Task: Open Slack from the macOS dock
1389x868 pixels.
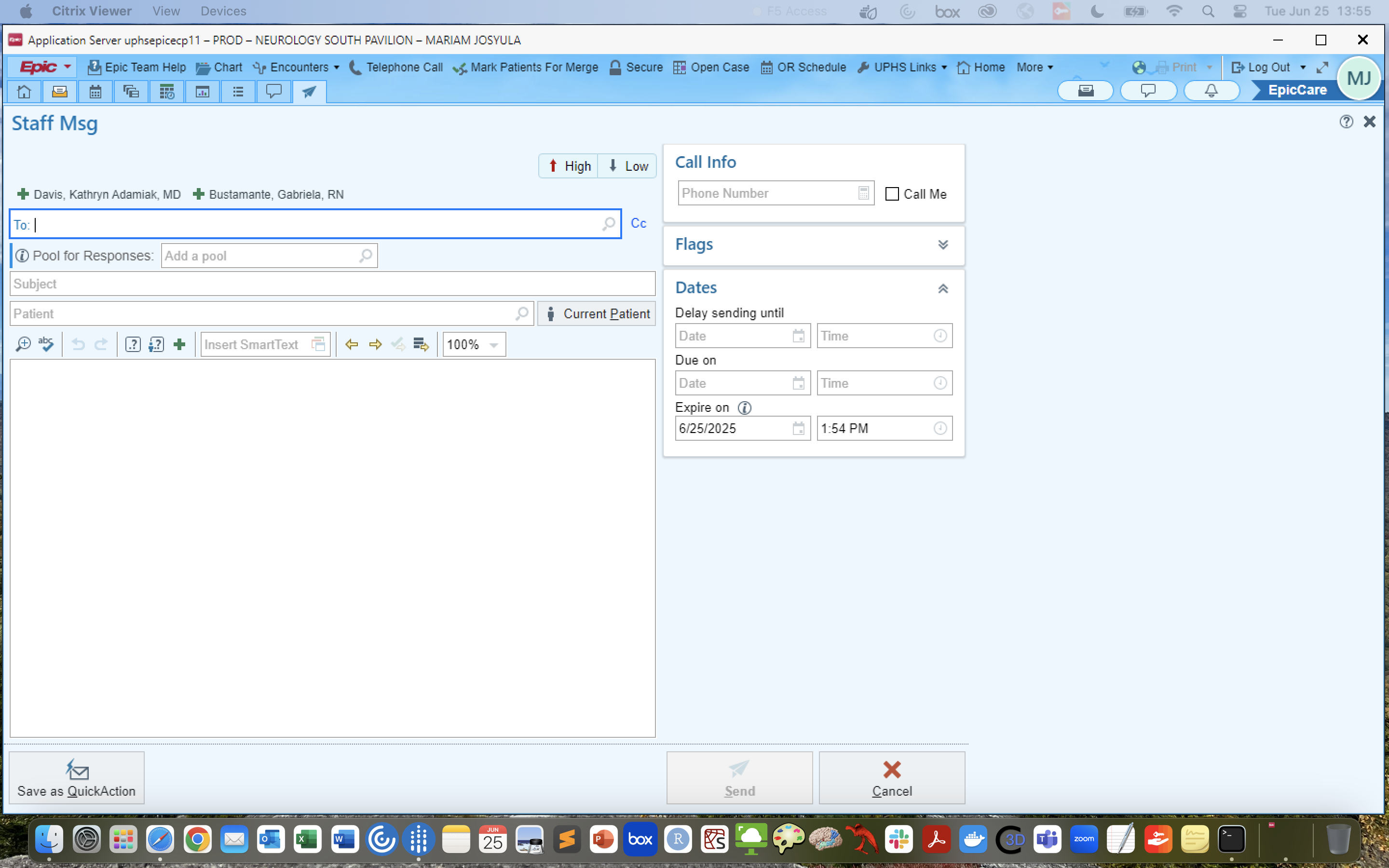Action: (898, 840)
